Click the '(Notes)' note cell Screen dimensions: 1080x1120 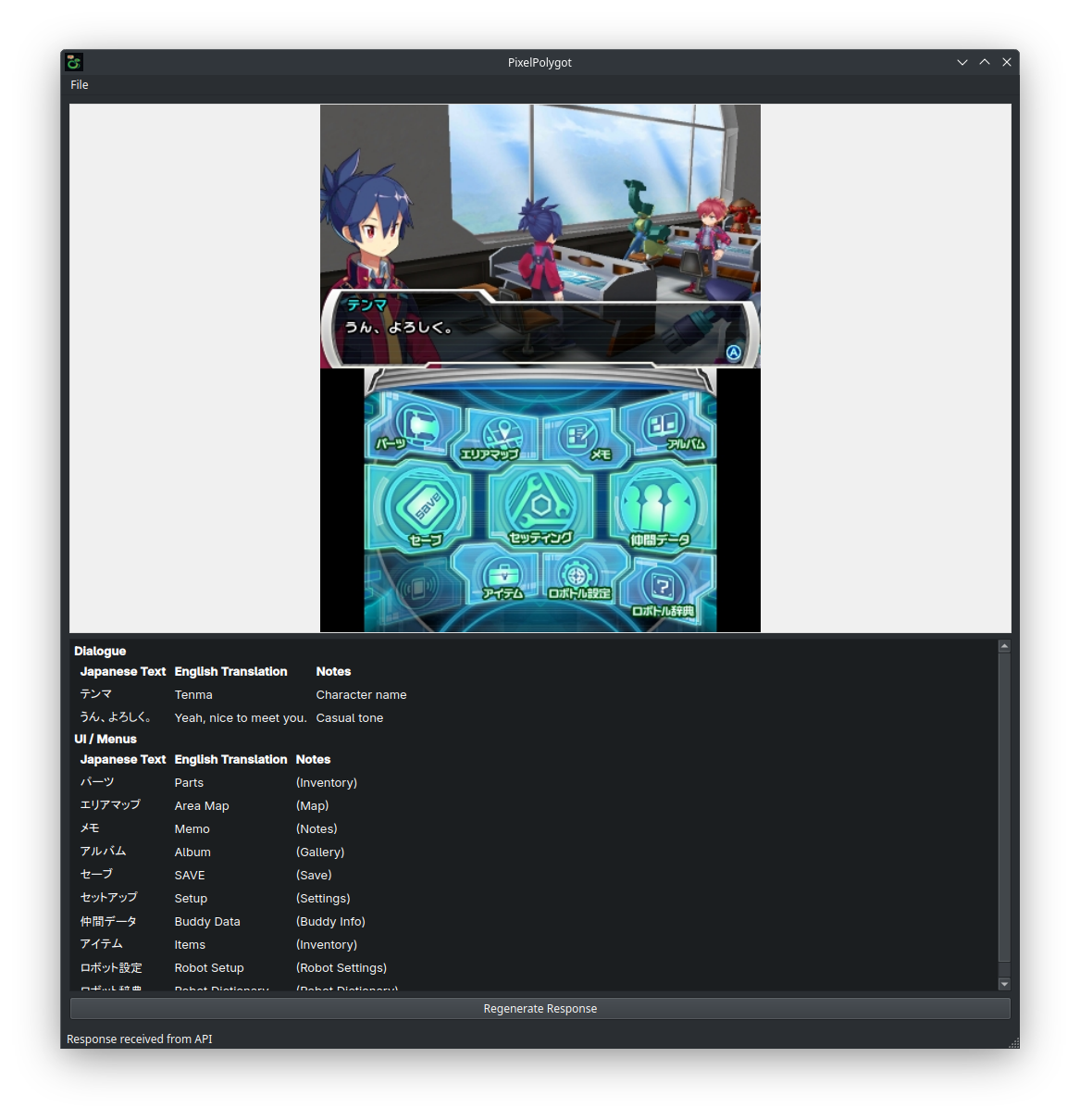317,829
